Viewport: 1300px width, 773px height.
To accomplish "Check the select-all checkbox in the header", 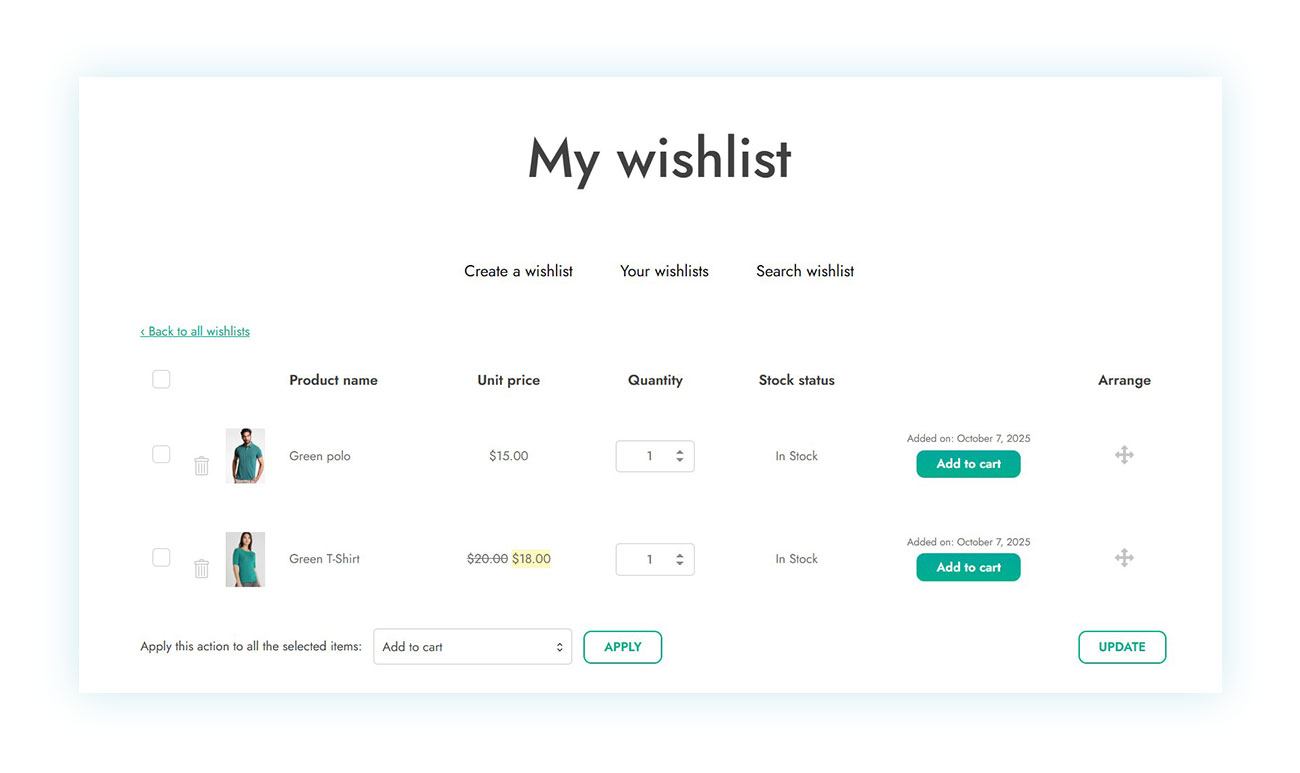I will (161, 379).
